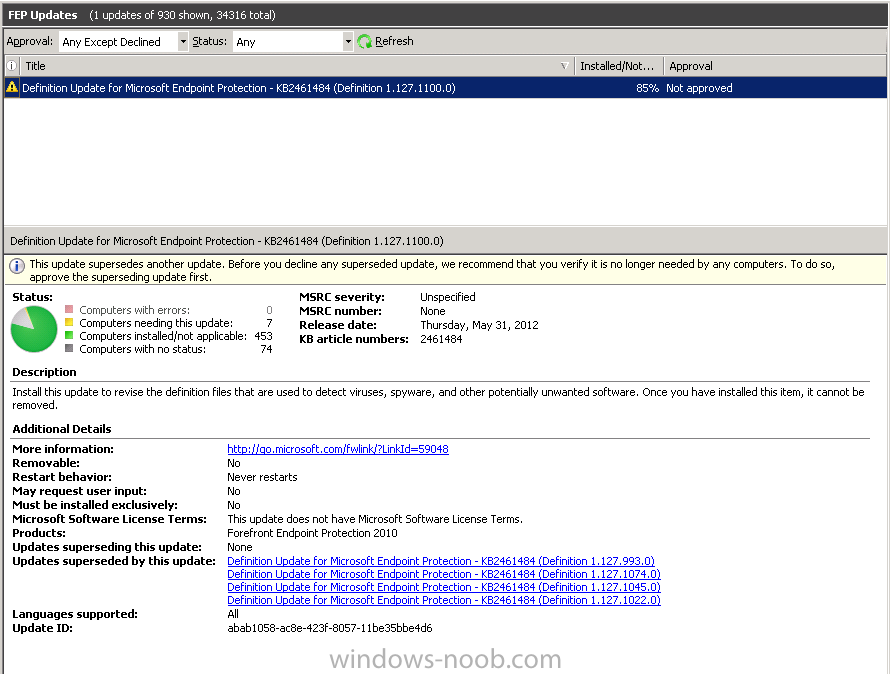Click the Description section heading
The height and width of the screenshot is (674, 890).
(x=44, y=372)
